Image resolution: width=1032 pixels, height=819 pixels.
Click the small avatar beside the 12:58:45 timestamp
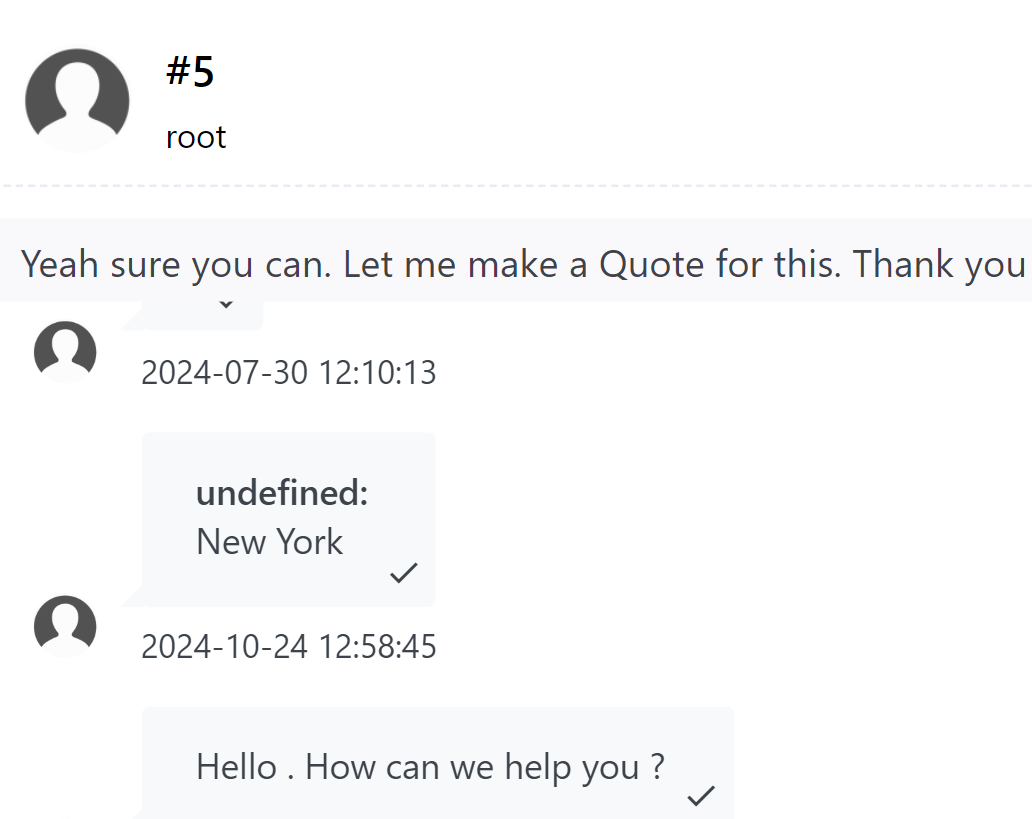(x=65, y=627)
